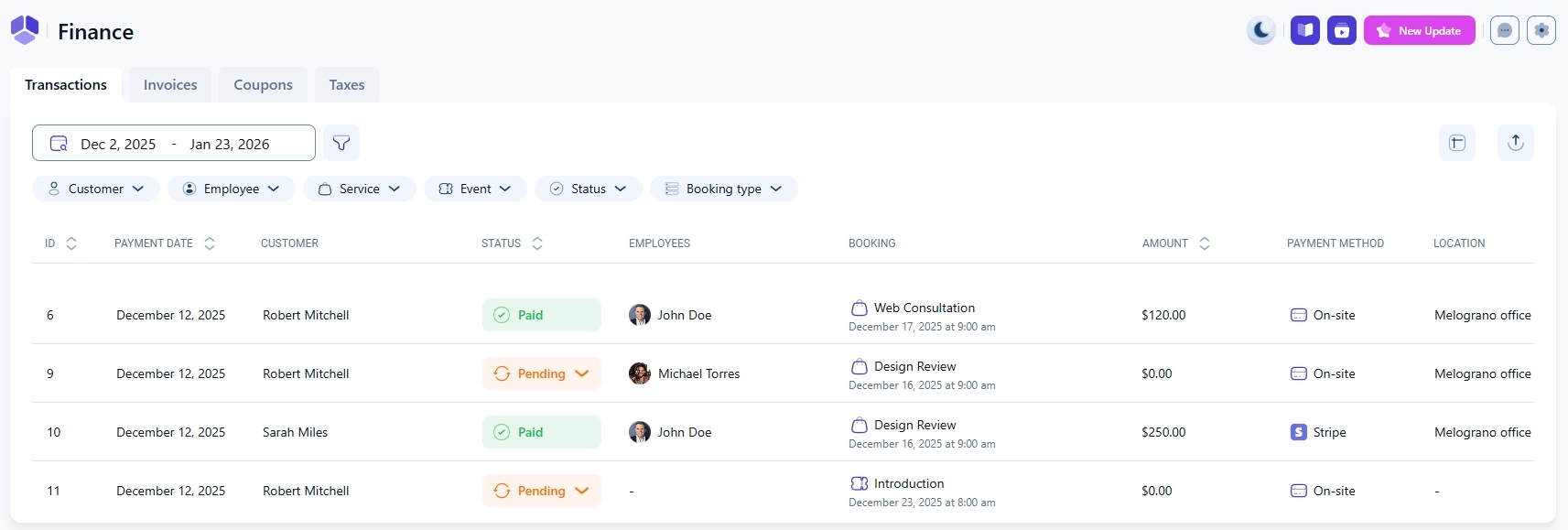Click the export upload icon
The height and width of the screenshot is (530, 1568).
(x=1515, y=143)
